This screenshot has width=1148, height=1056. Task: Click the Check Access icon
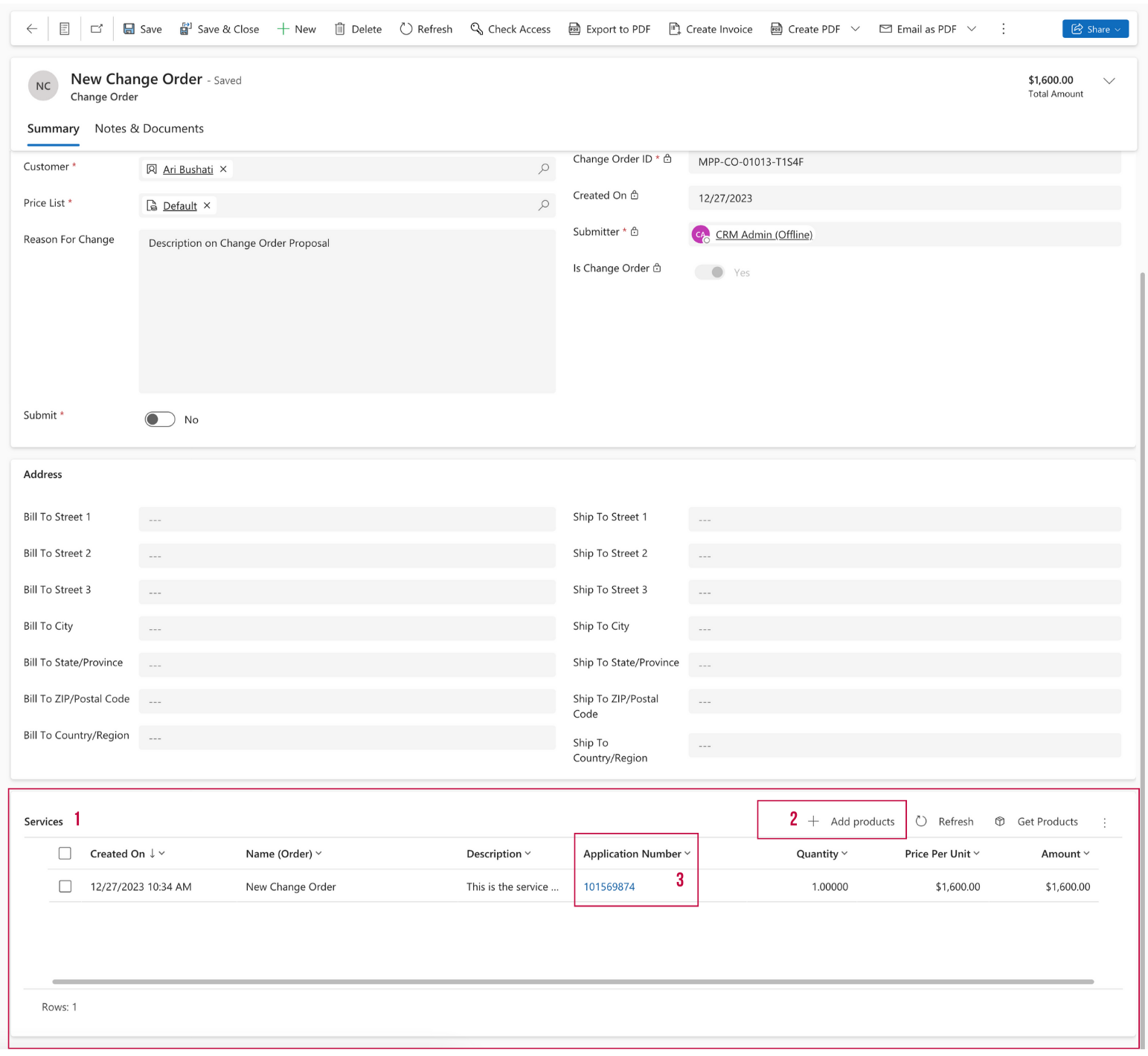click(x=476, y=29)
